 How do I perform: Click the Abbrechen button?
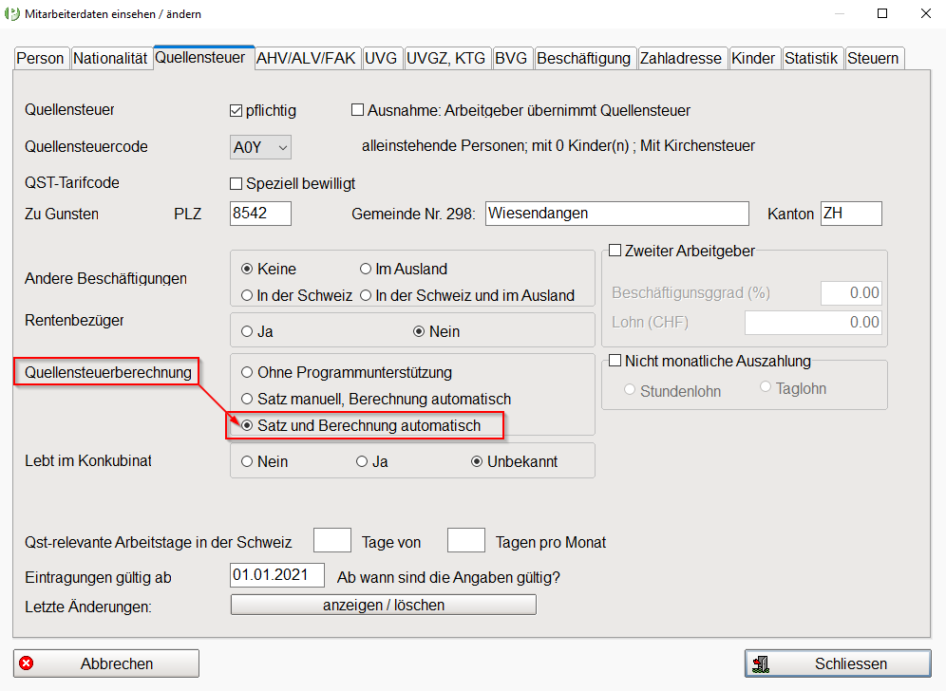106,663
